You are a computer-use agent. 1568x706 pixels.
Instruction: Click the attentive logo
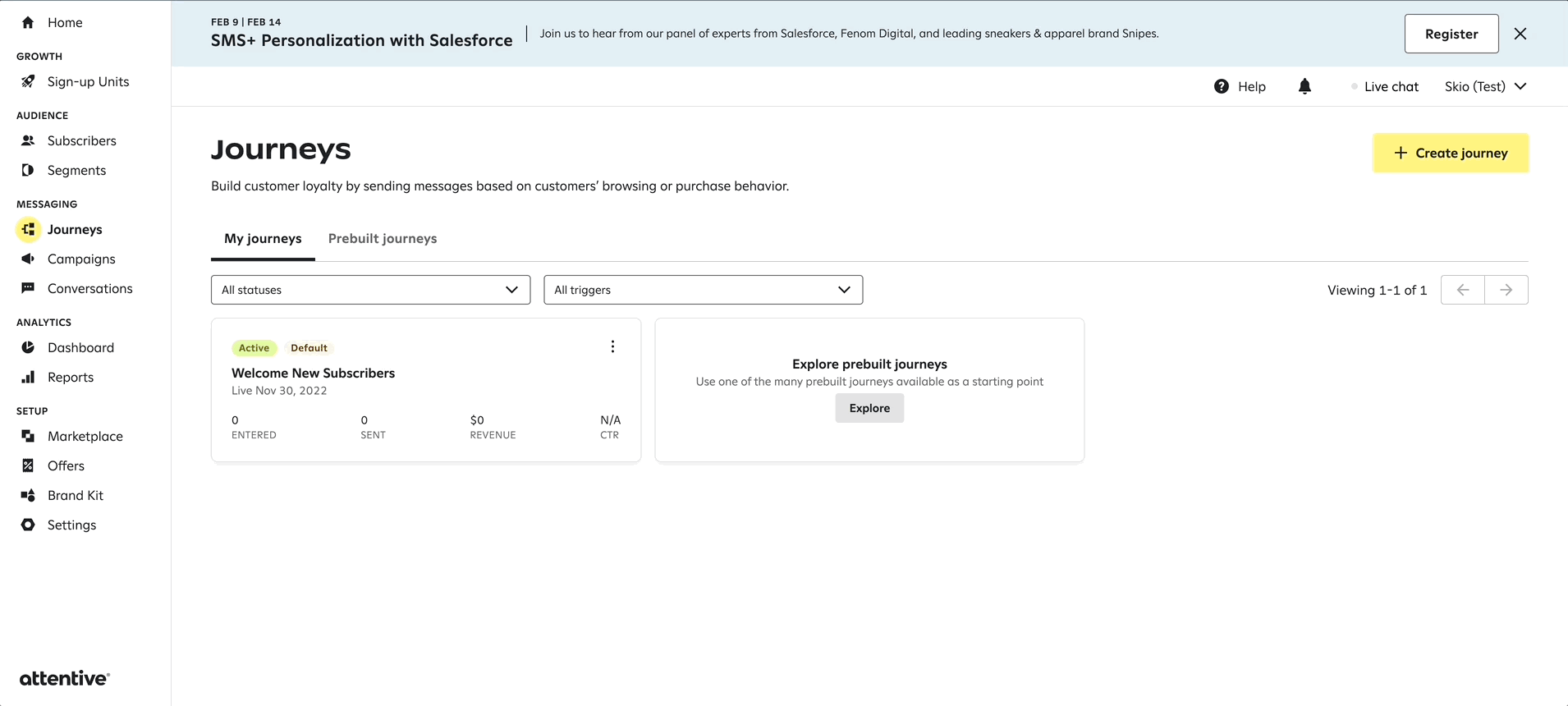pos(64,678)
